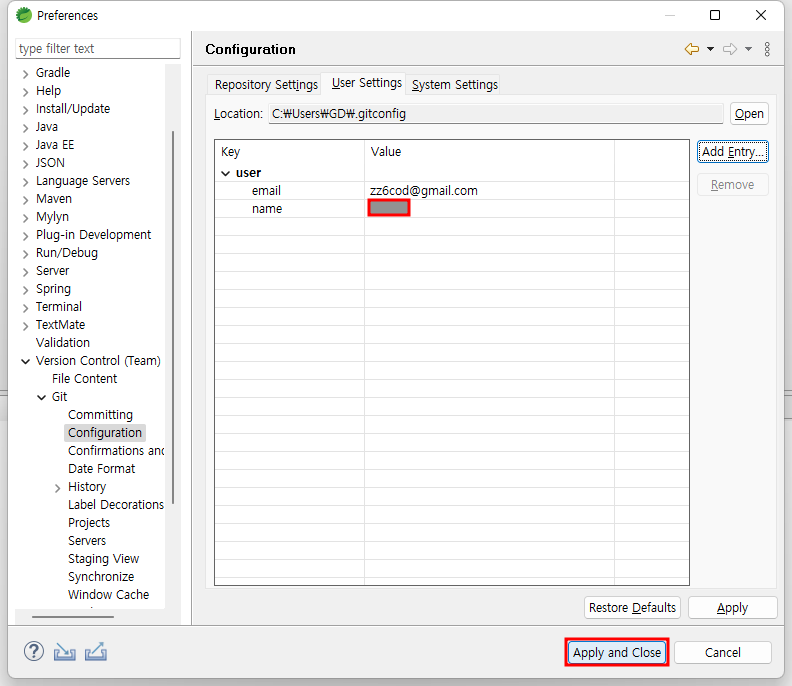Click Apply and Close button
Viewport: 792px width, 686px height.
pyautogui.click(x=617, y=652)
